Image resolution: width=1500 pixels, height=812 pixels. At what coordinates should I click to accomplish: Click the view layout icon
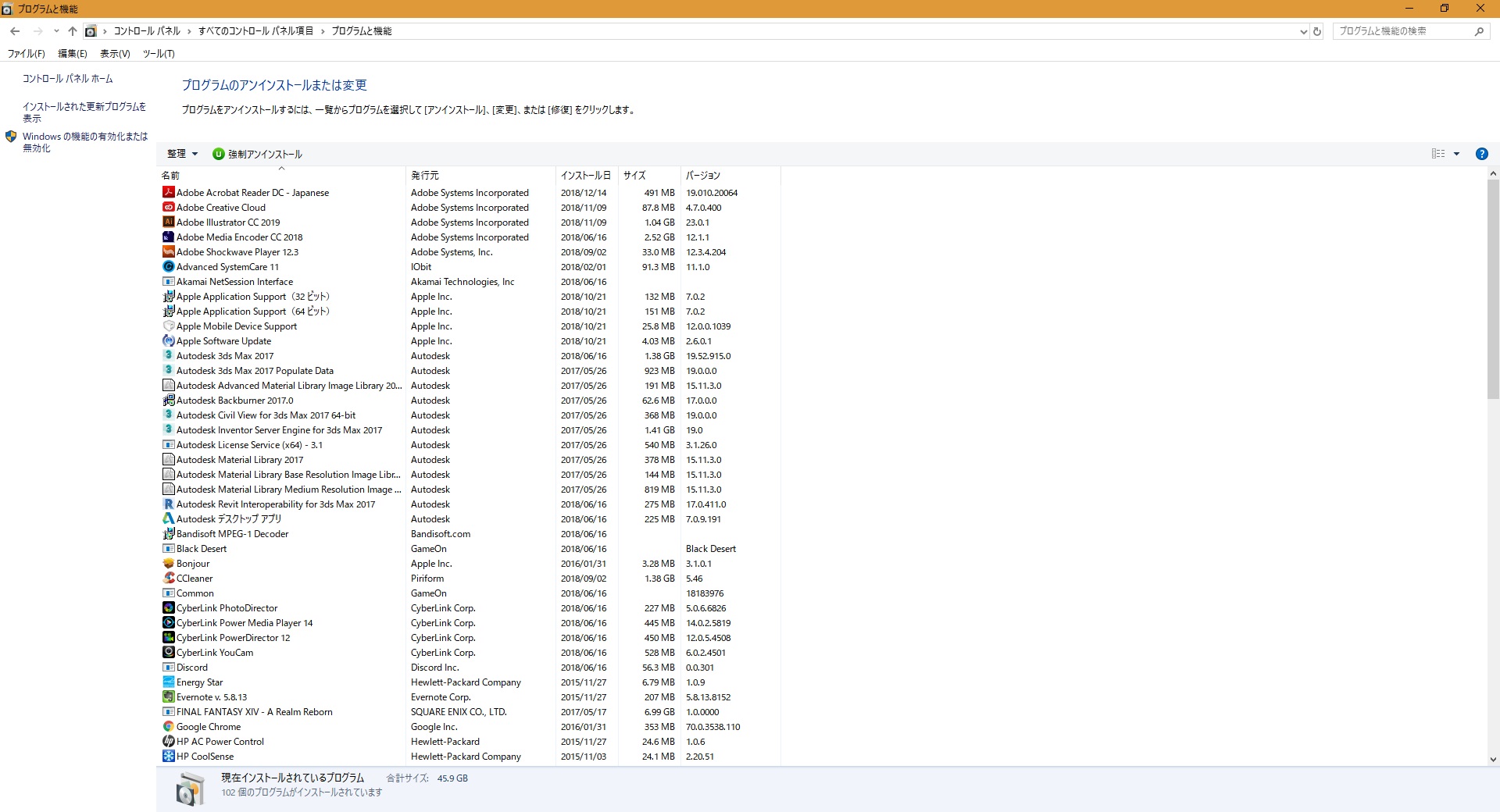coord(1438,154)
